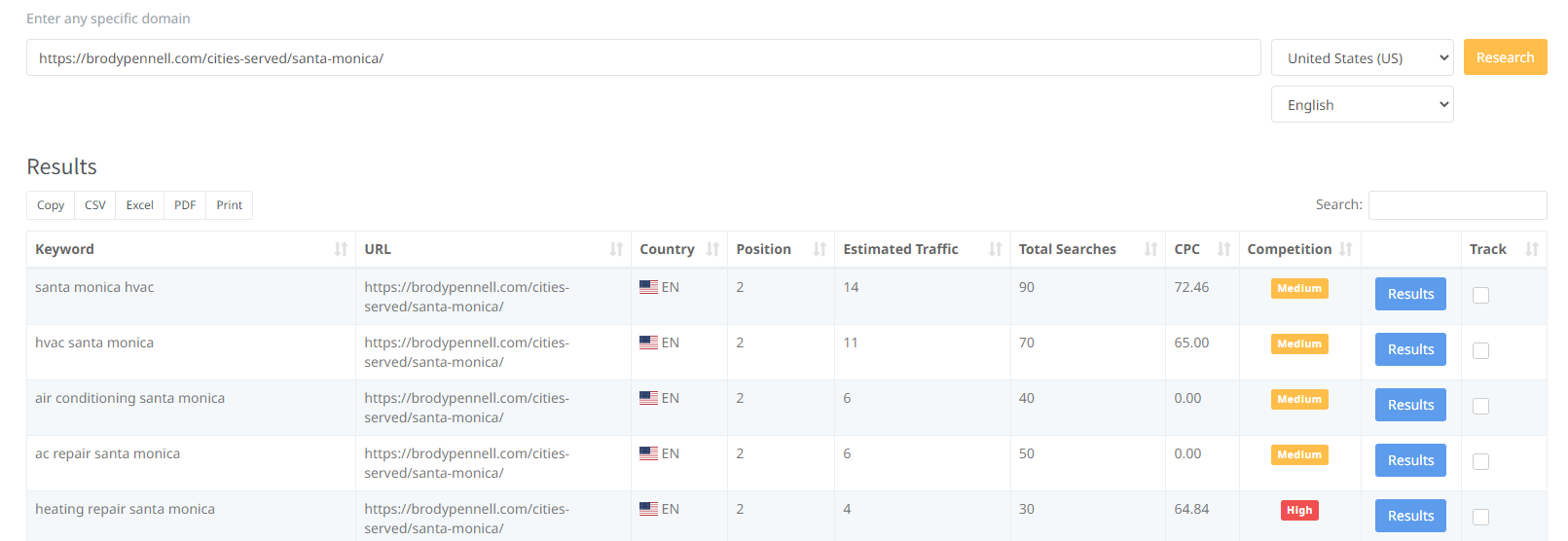1568x541 pixels.
Task: Check Track box for hvac santa monica
Action: click(x=1480, y=350)
